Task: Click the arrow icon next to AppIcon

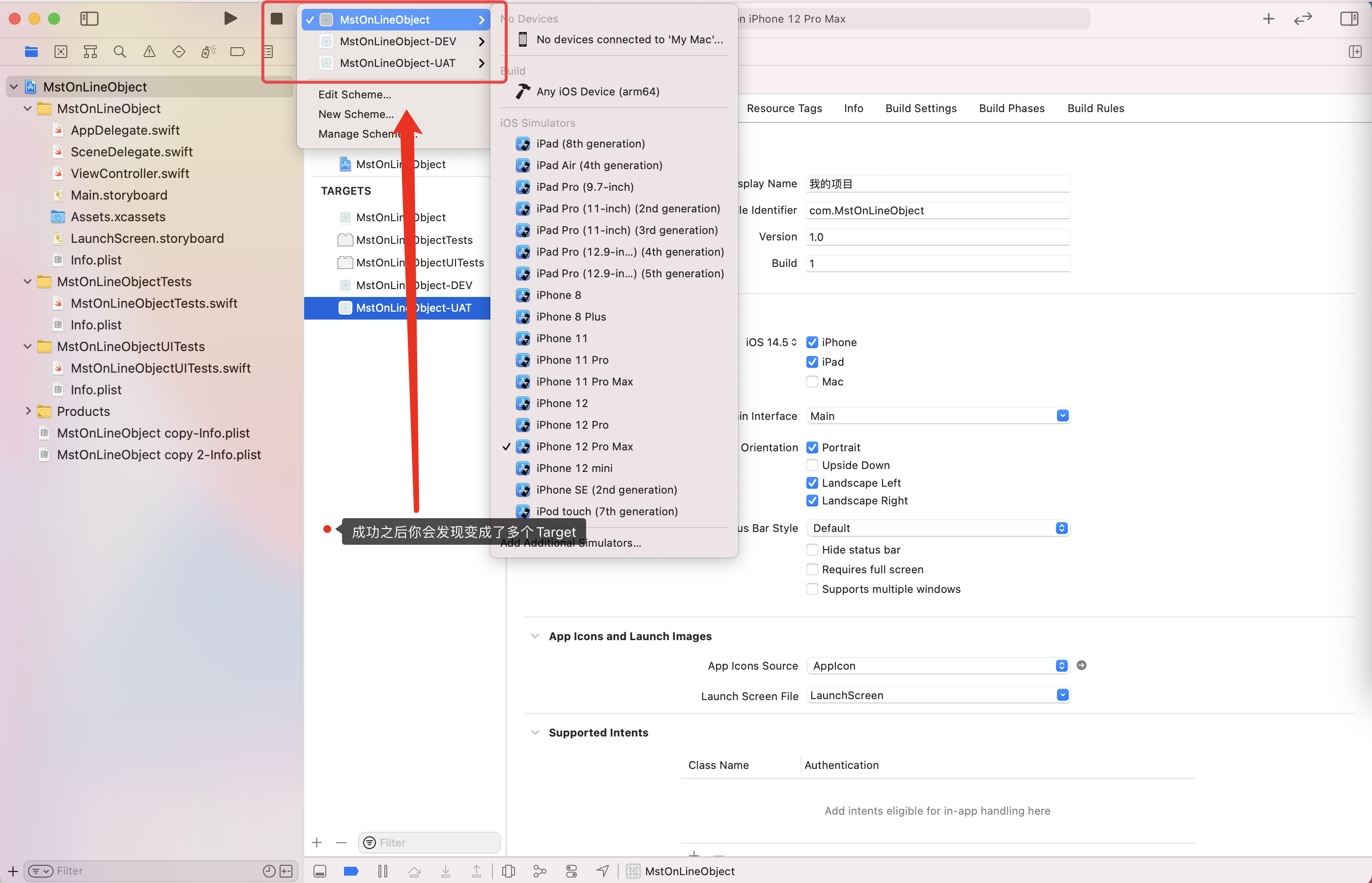Action: (x=1082, y=666)
